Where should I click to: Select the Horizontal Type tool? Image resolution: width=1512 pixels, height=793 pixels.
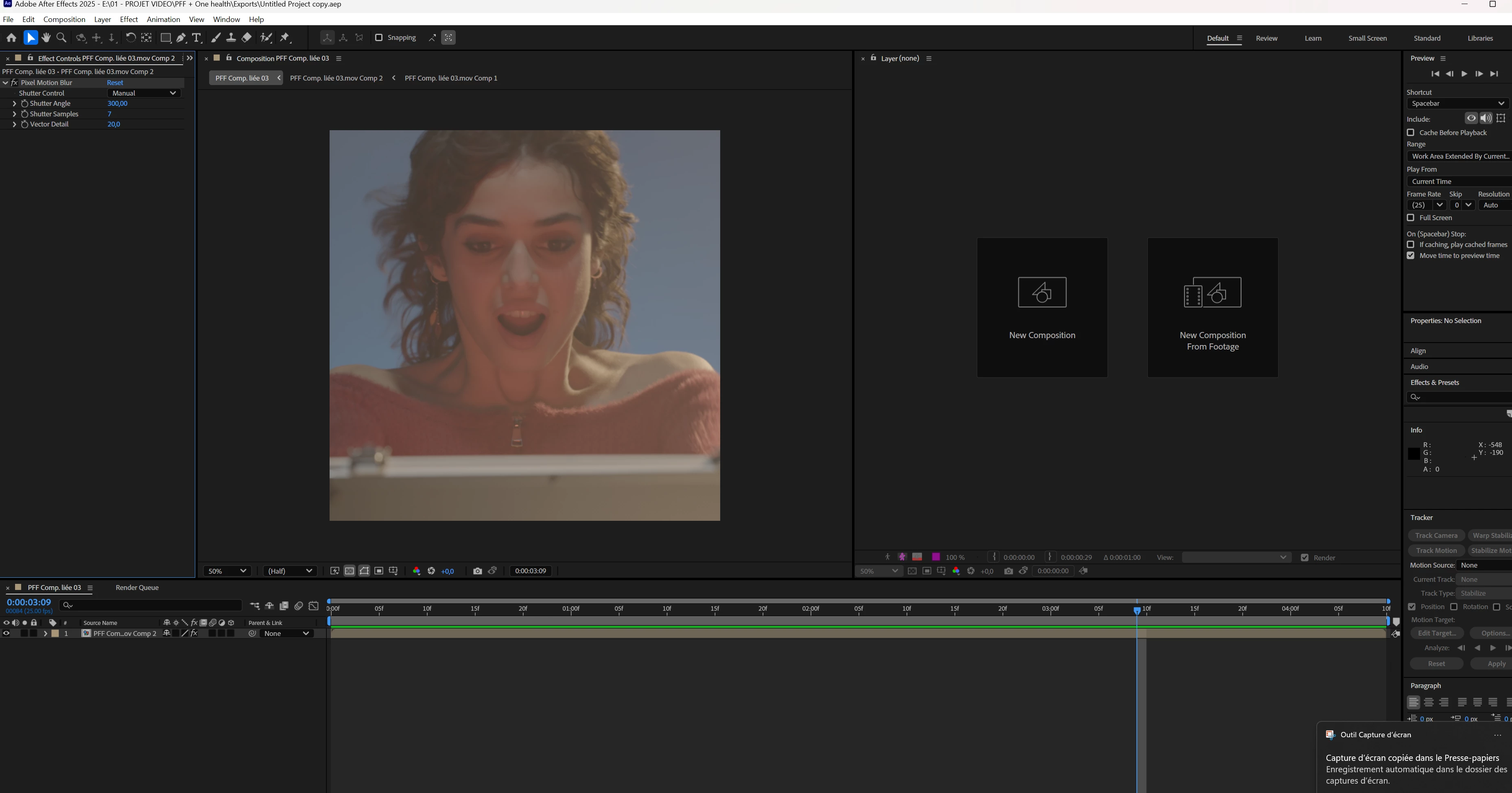coord(197,37)
